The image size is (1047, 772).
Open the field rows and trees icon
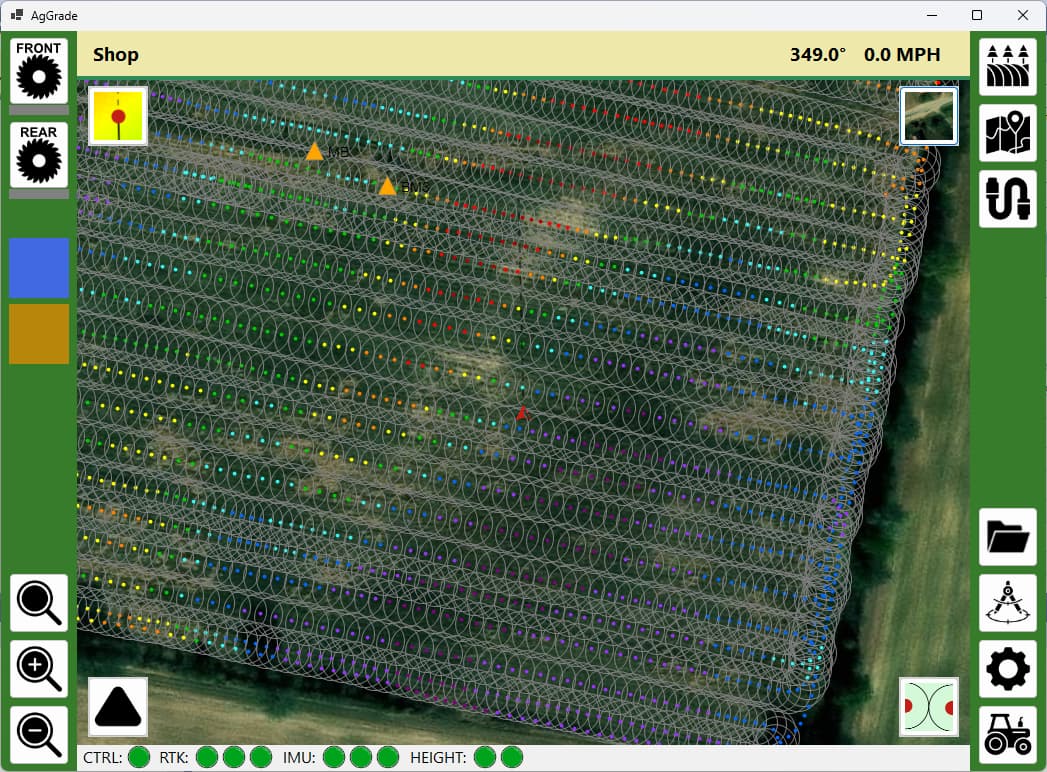click(1007, 67)
